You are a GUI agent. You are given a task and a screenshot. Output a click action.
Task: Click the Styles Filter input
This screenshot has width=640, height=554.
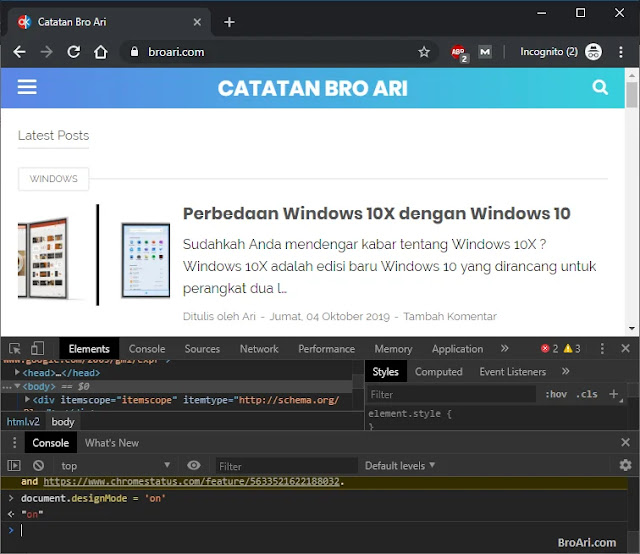tap(451, 394)
